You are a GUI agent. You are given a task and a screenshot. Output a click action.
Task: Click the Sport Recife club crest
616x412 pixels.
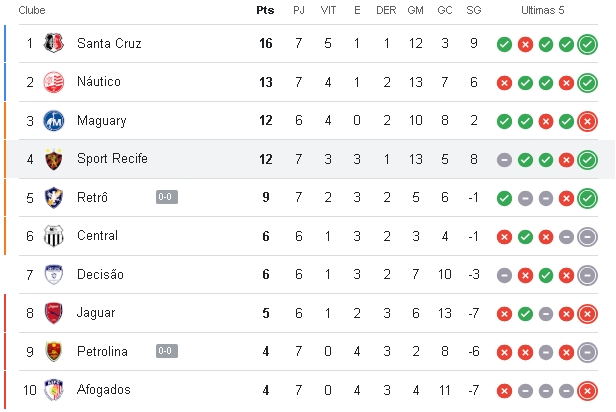(x=54, y=159)
